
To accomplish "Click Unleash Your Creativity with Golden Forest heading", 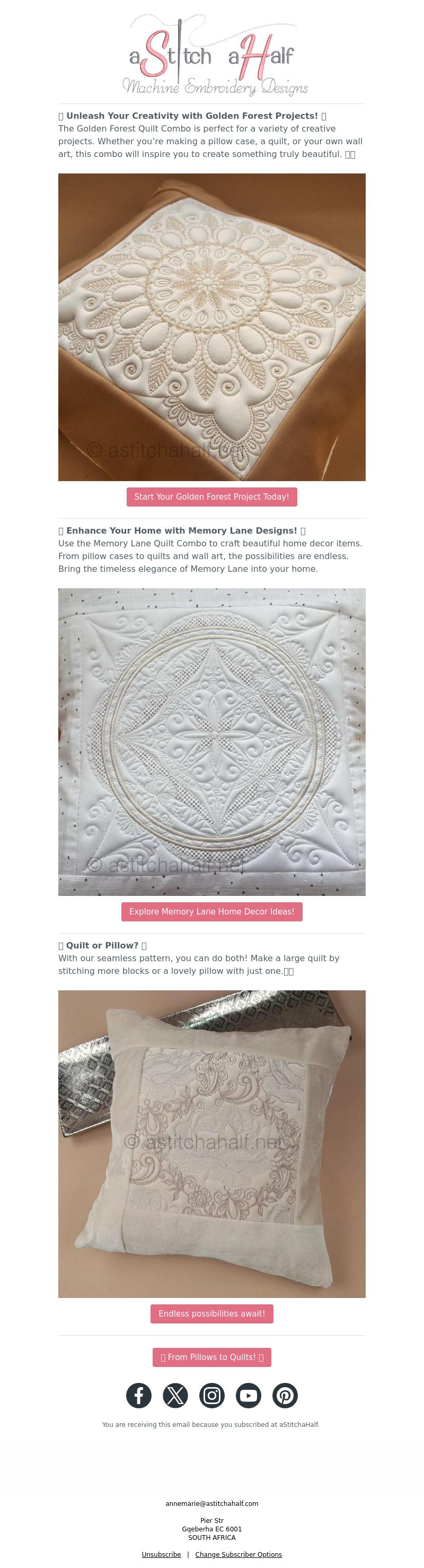I will coord(192,116).
